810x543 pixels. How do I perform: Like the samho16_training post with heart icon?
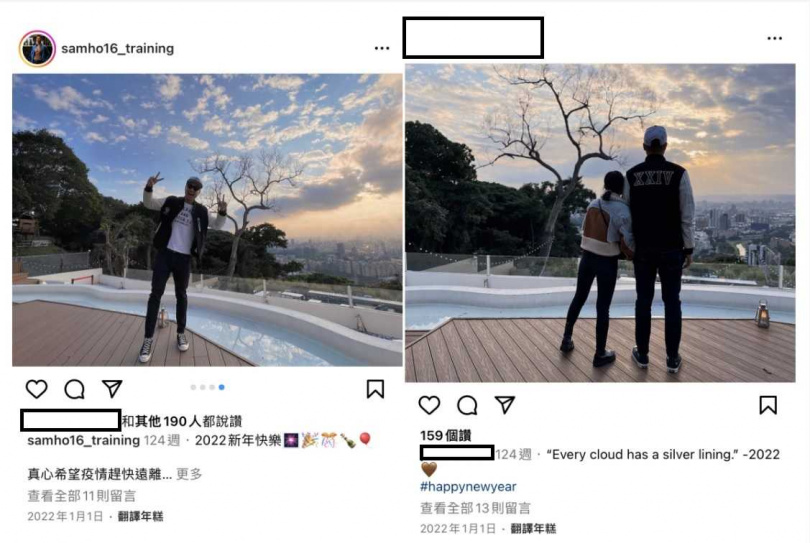37,389
